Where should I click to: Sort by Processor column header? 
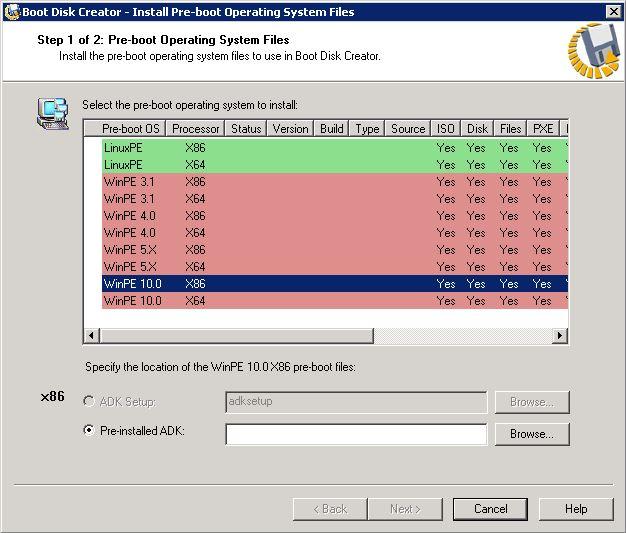(195, 129)
